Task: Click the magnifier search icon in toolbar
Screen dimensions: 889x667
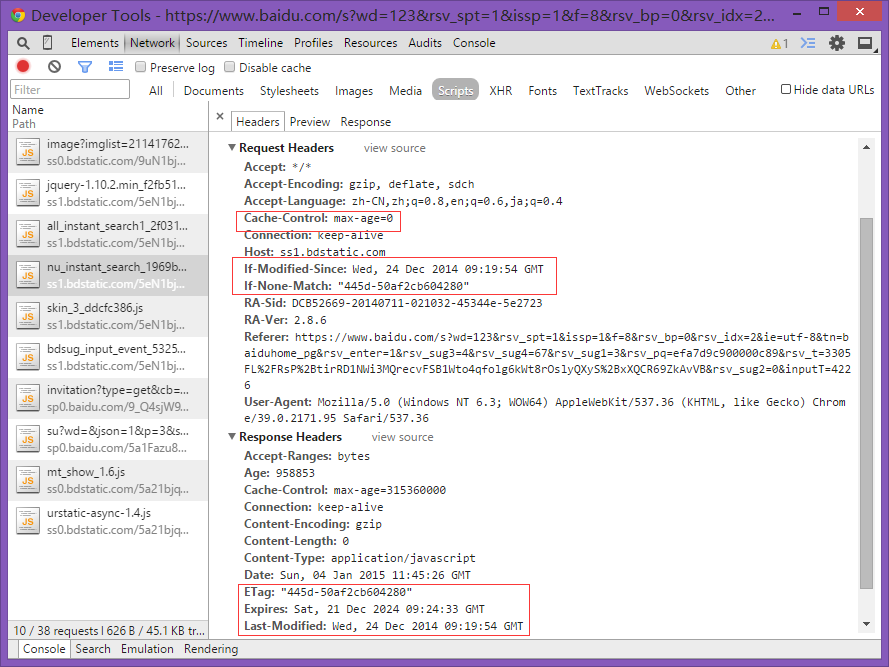Action: coord(23,43)
